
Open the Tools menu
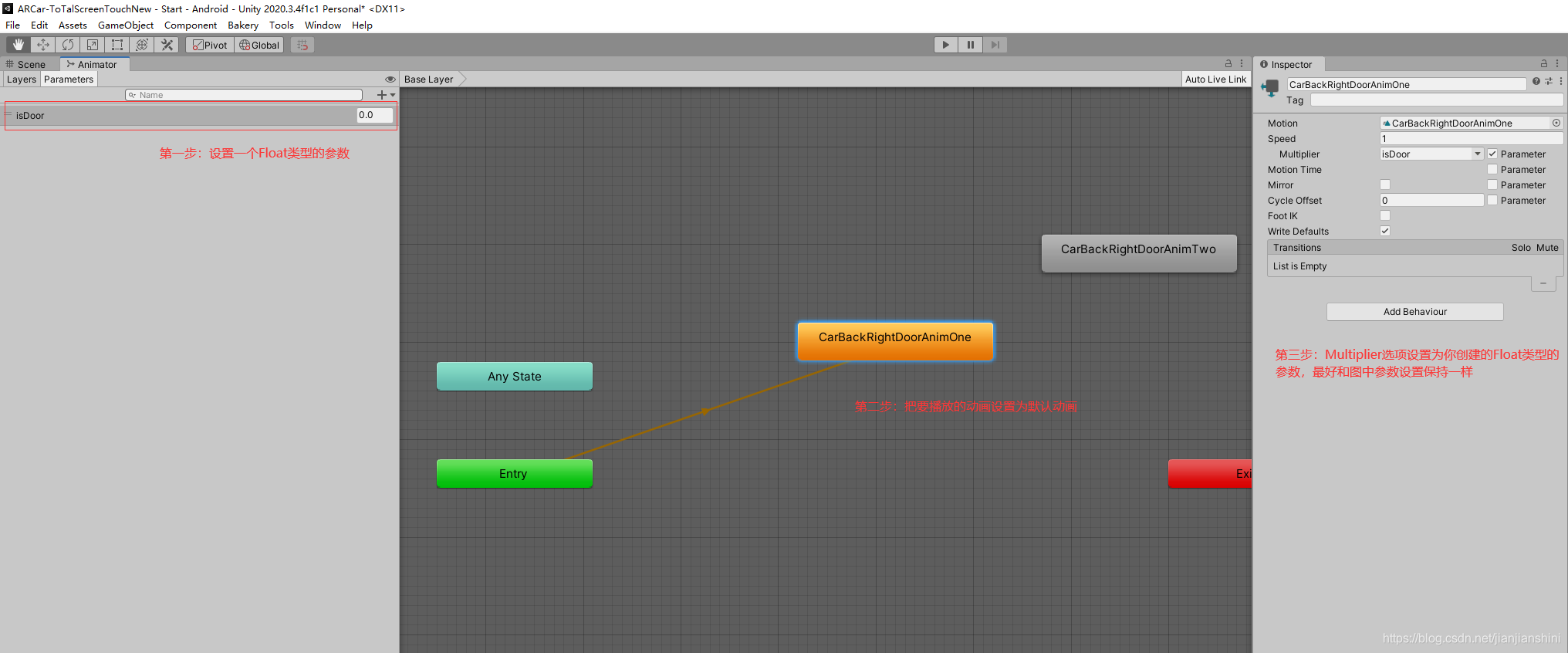pyautogui.click(x=282, y=25)
